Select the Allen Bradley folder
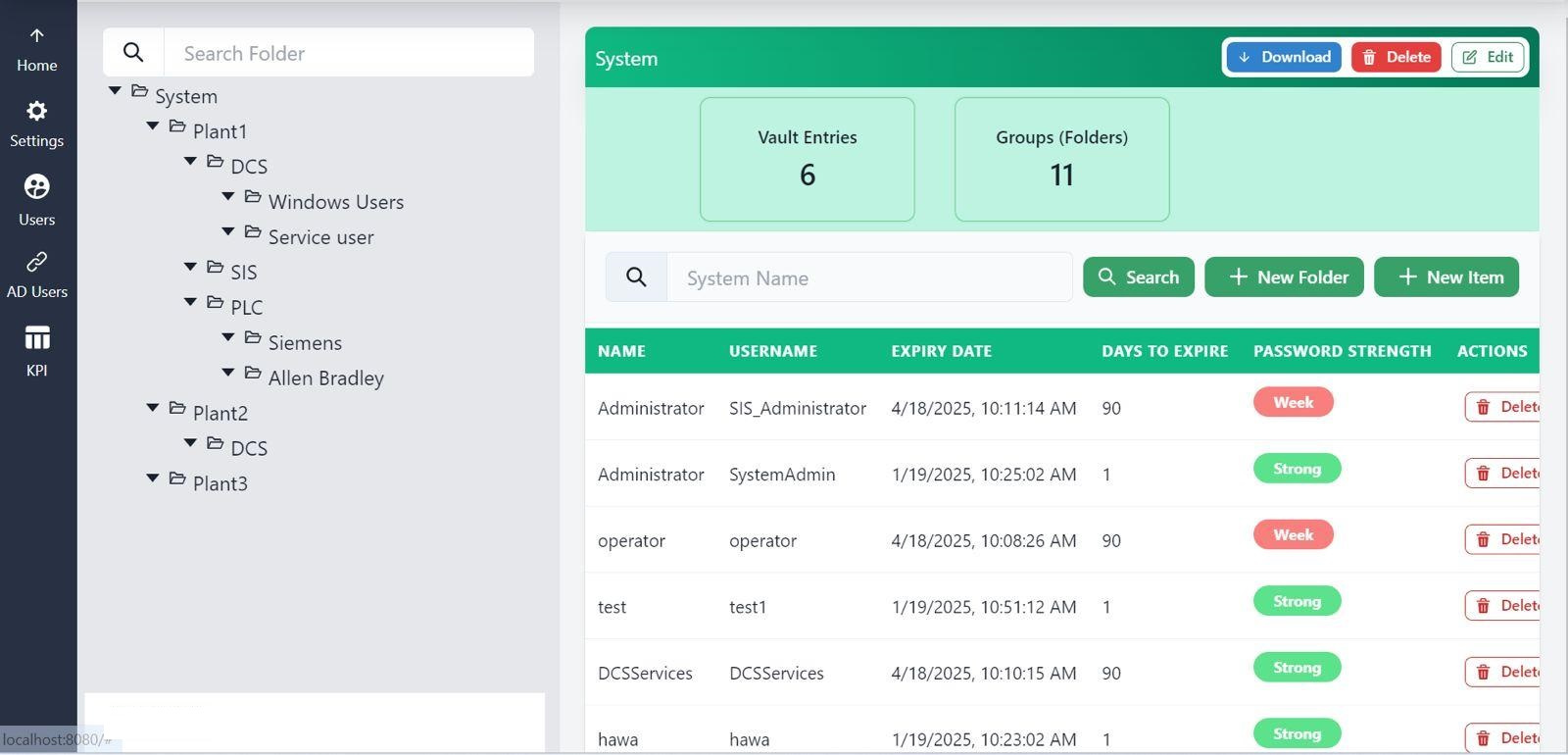Screen dimensions: 1568x755 click(x=325, y=378)
